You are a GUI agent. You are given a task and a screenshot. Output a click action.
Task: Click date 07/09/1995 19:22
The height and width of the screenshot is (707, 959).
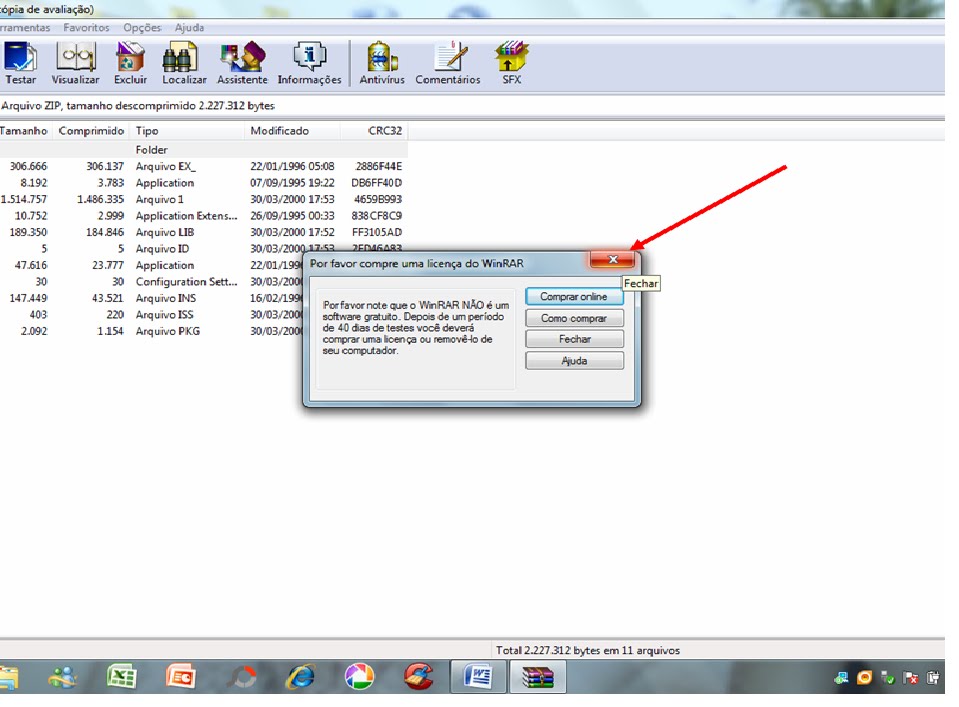coord(292,183)
